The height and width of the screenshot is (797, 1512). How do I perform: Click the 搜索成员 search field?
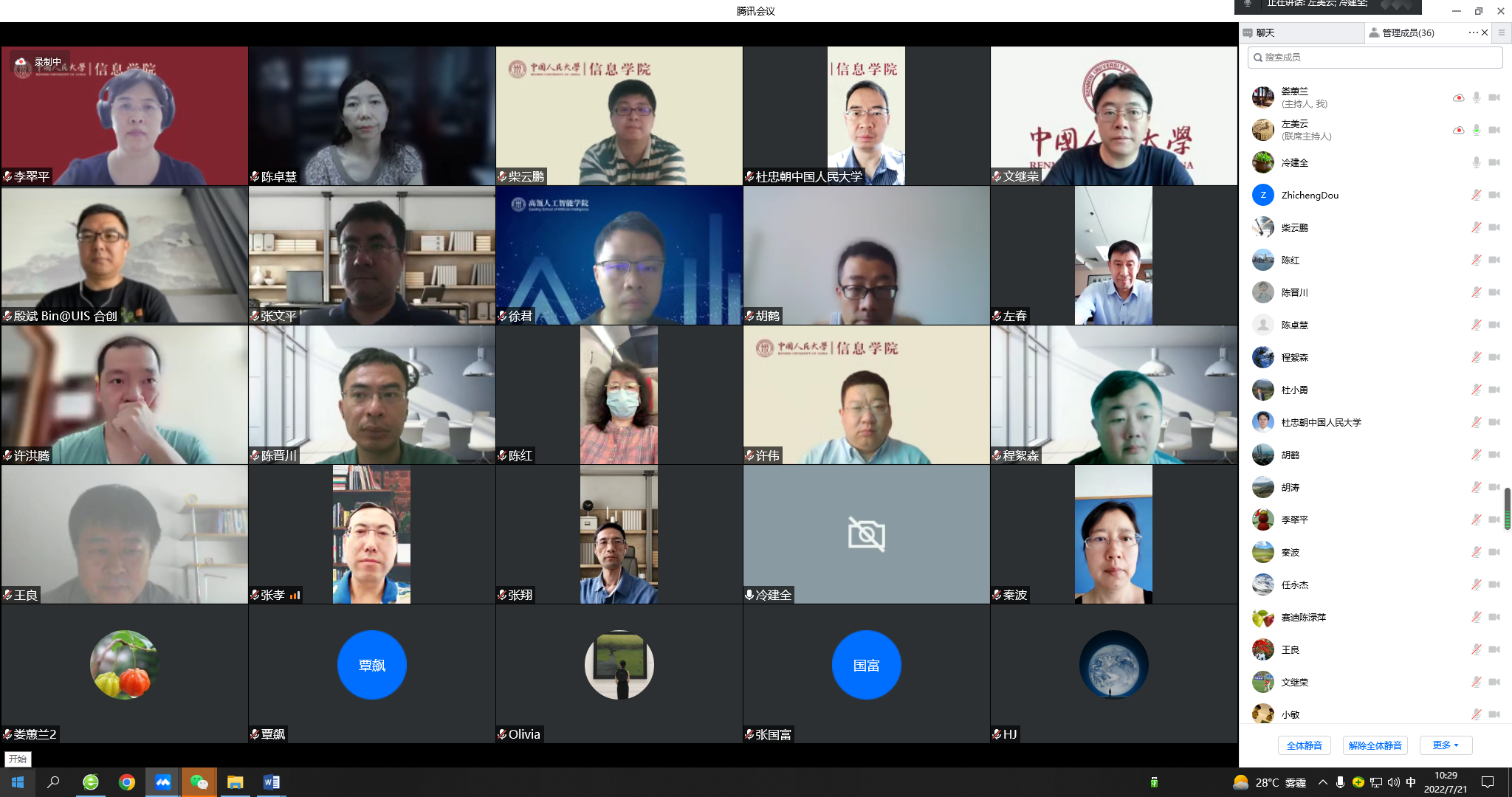point(1375,57)
